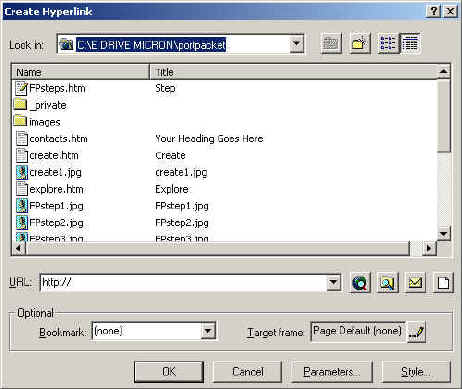This screenshot has height=389, width=462.
Task: Click pencil icon to change target frame
Action: (416, 332)
